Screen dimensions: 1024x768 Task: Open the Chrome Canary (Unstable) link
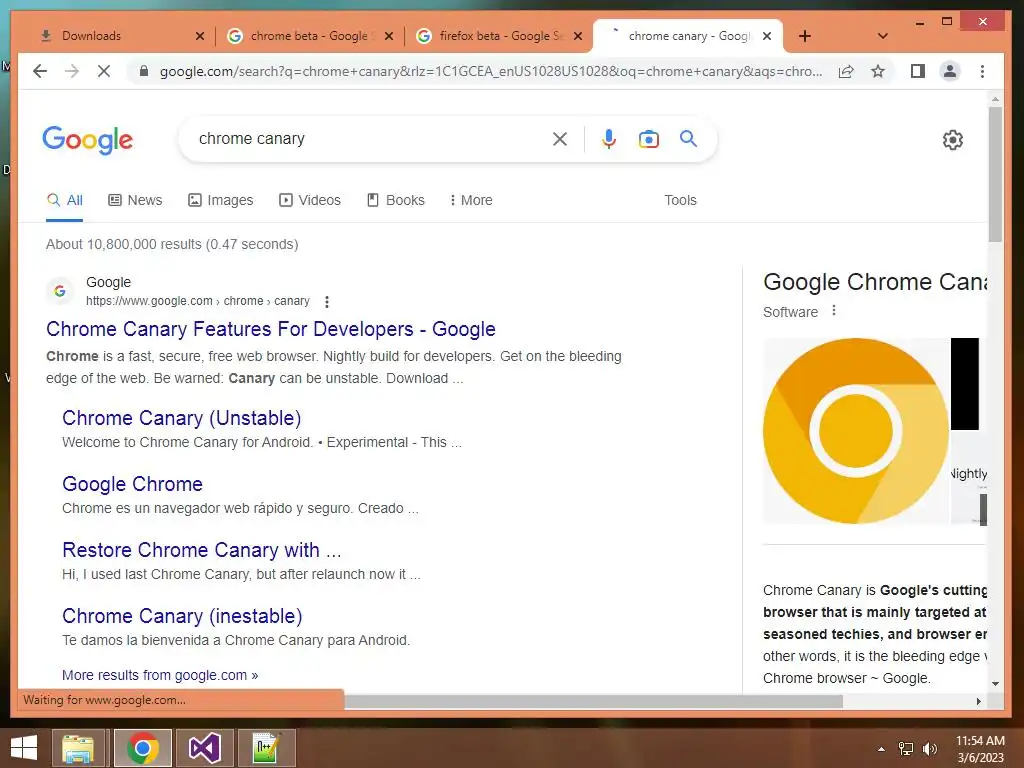click(182, 418)
